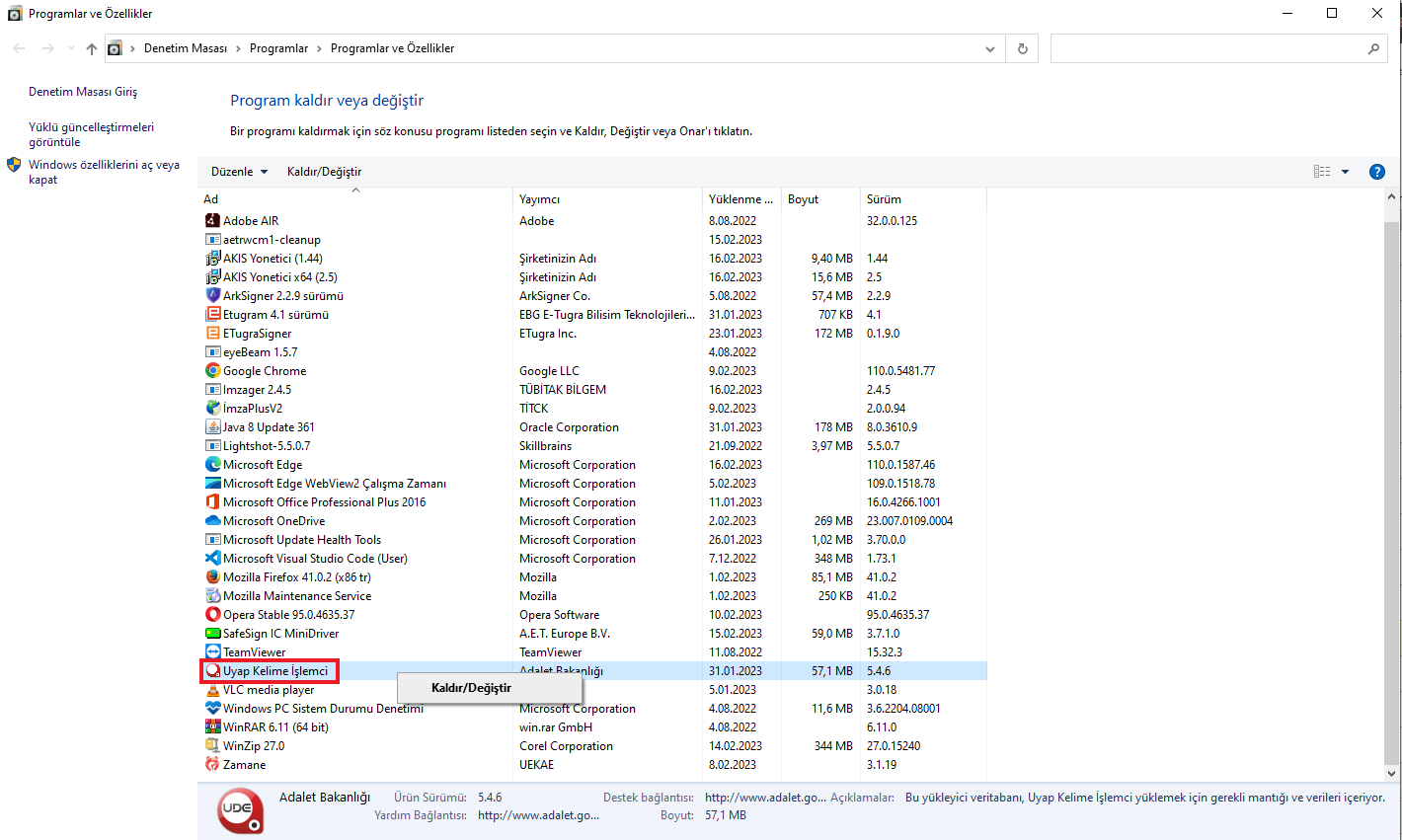1402x840 pixels.
Task: Select the Uyap Kelime İşlemci row
Action: [x=592, y=671]
